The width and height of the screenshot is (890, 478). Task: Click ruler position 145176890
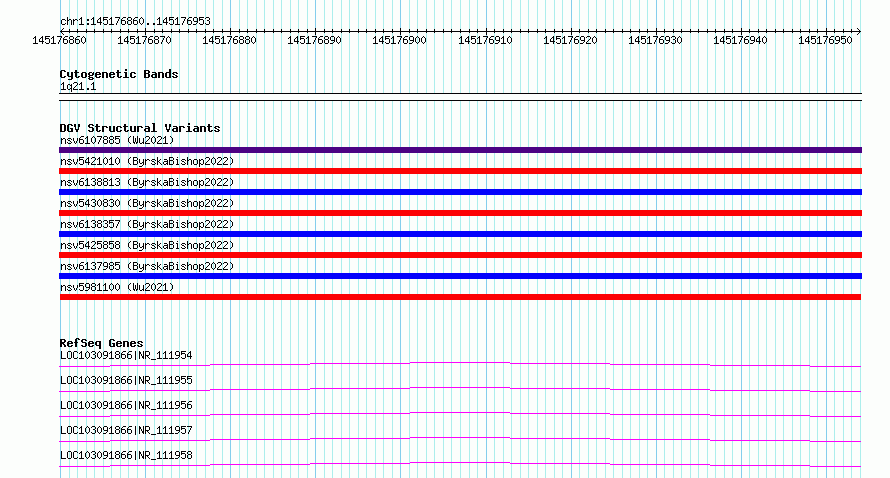pyautogui.click(x=314, y=40)
